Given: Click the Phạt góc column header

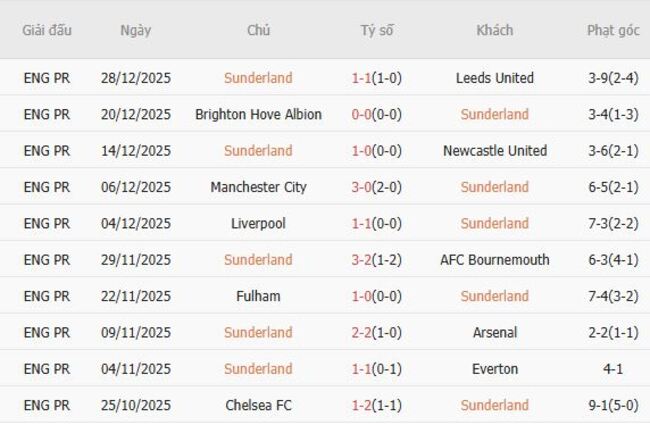Looking at the screenshot, I should (x=613, y=30).
